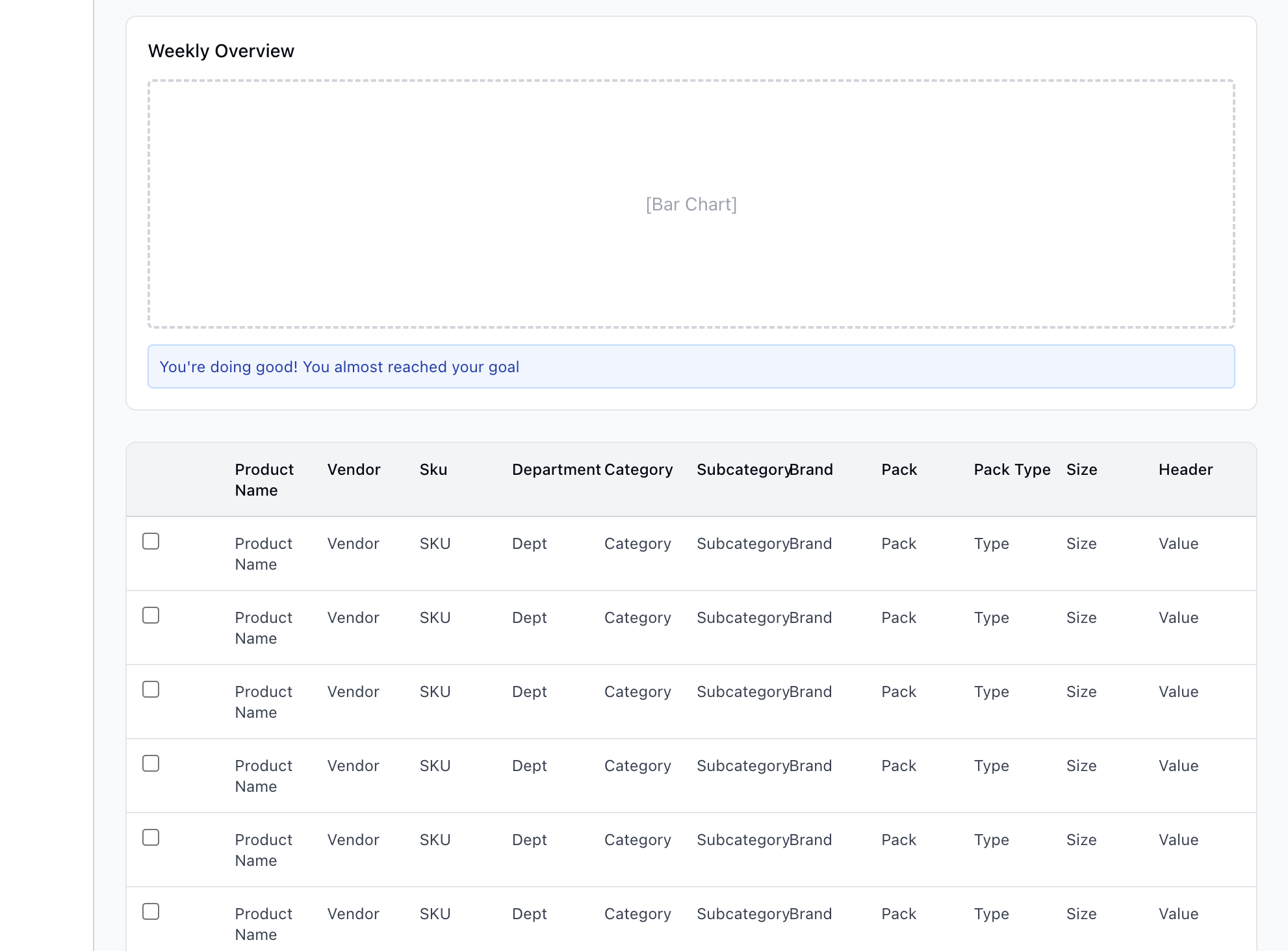The height and width of the screenshot is (951, 1288).
Task: Click the Product Name column header
Action: point(264,479)
